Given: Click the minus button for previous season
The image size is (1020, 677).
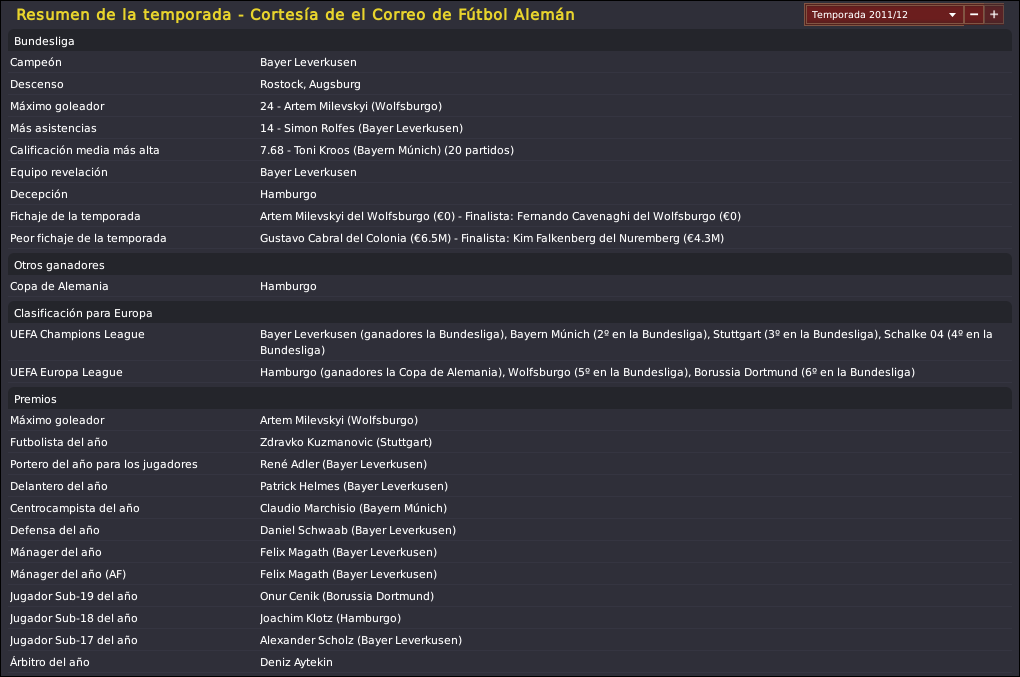Looking at the screenshot, I should pyautogui.click(x=974, y=14).
